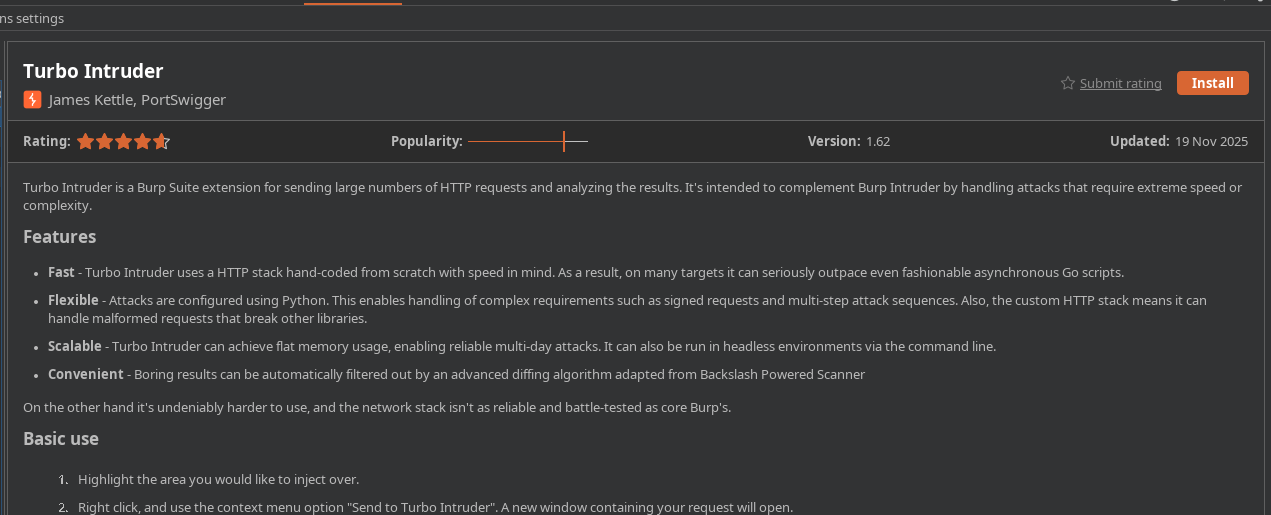1271x515 pixels.
Task: Click the outline star beside Submit rating
Action: pos(1068,83)
